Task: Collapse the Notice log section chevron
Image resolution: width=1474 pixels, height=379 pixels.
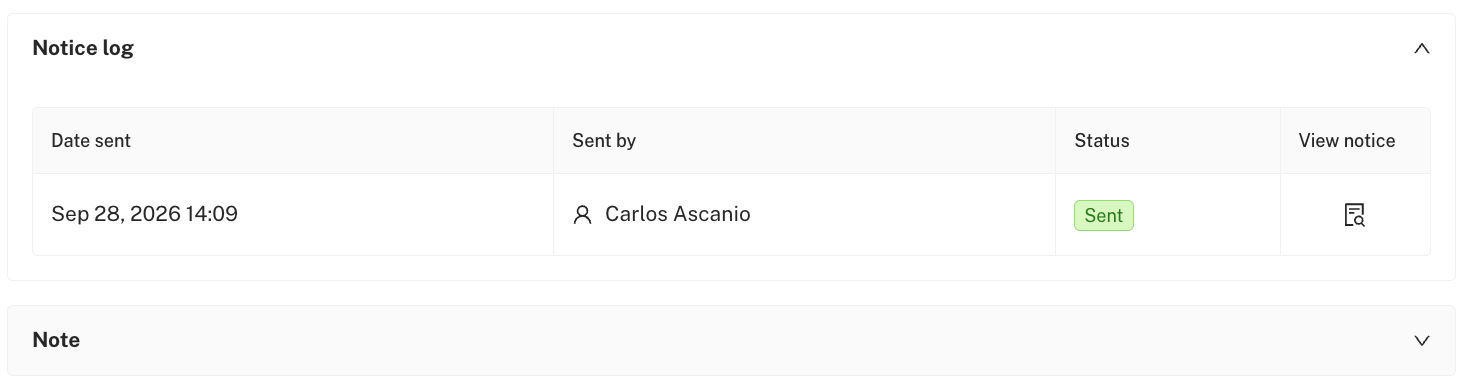Action: pyautogui.click(x=1421, y=48)
